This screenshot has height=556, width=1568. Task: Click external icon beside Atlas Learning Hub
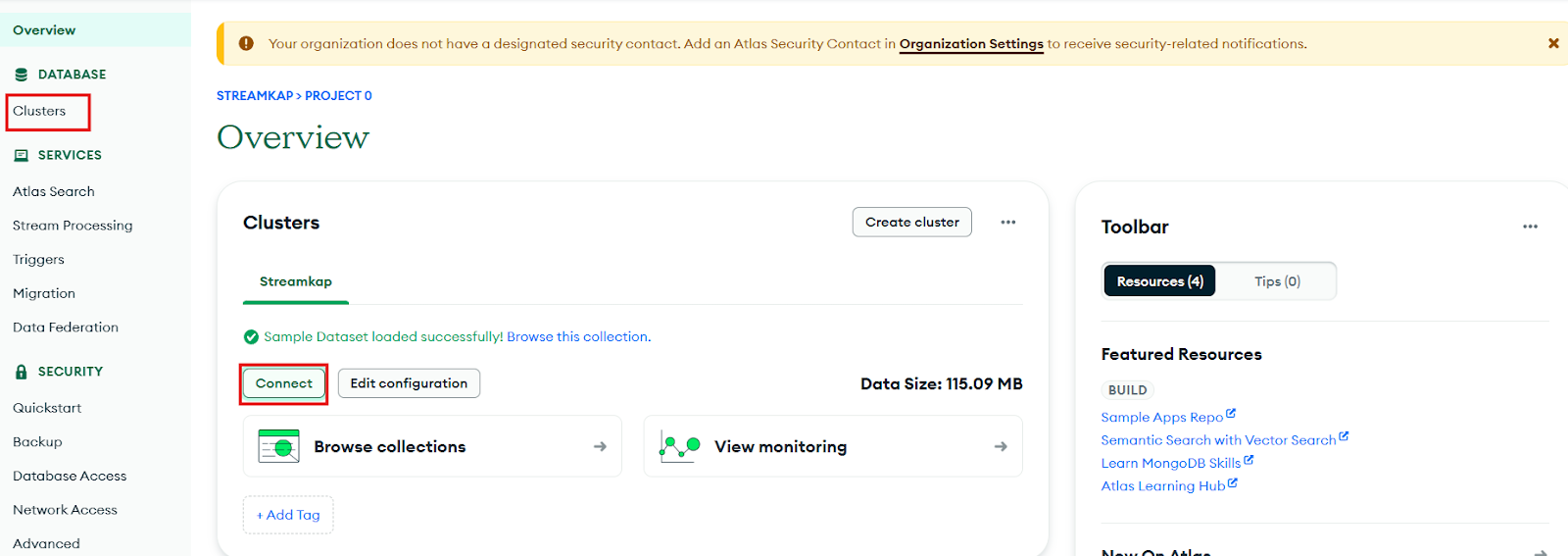tap(1233, 482)
